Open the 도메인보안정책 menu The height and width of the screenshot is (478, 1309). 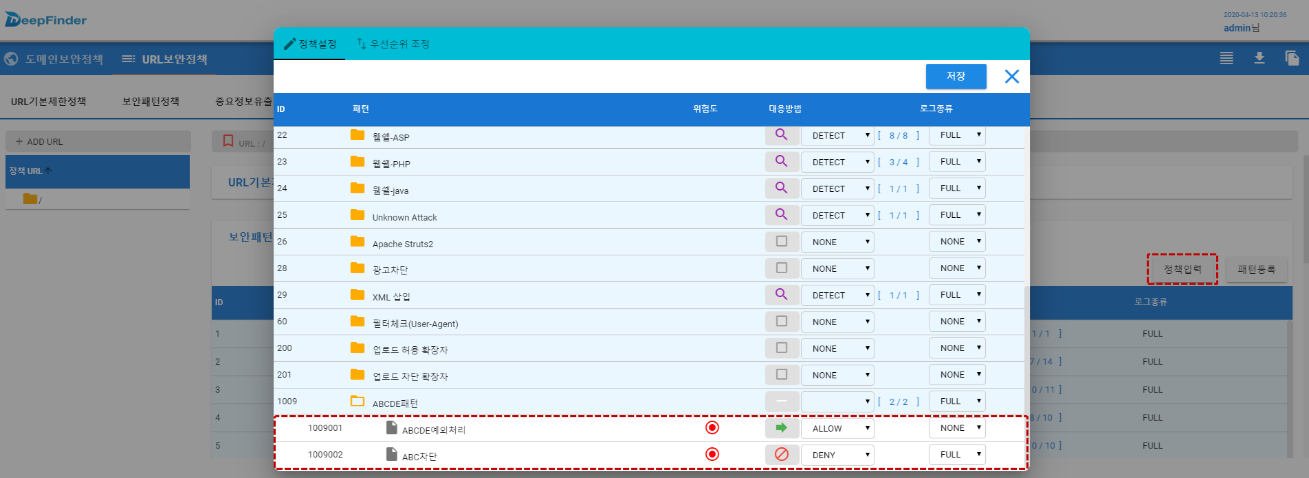point(54,59)
